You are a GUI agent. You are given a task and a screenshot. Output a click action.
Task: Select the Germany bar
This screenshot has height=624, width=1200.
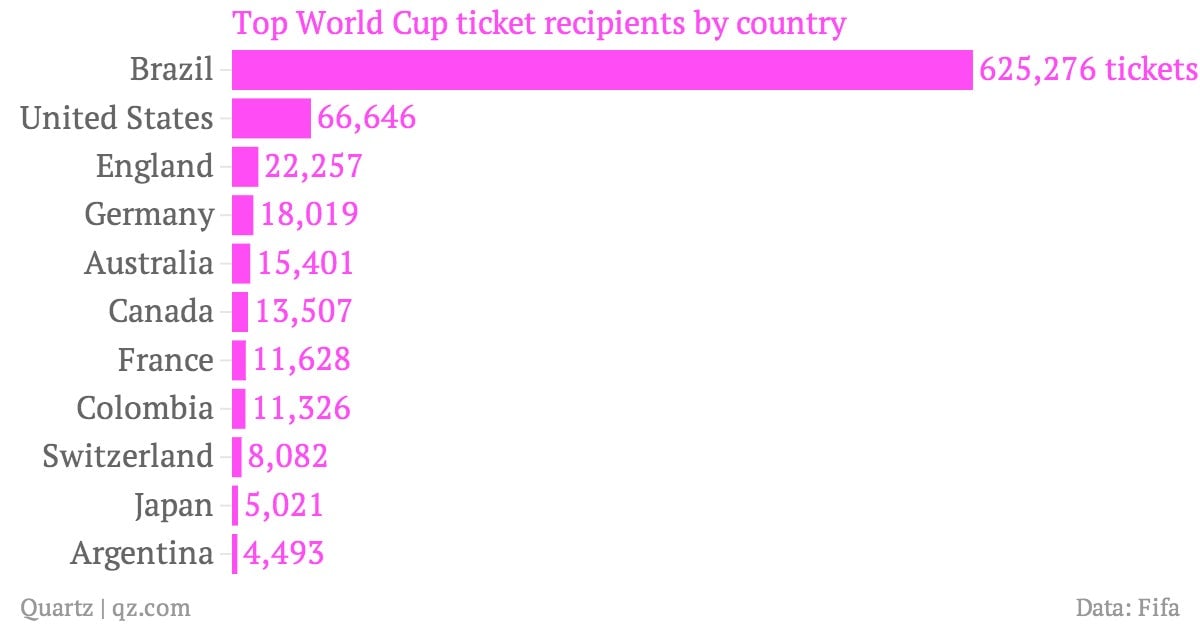243,214
